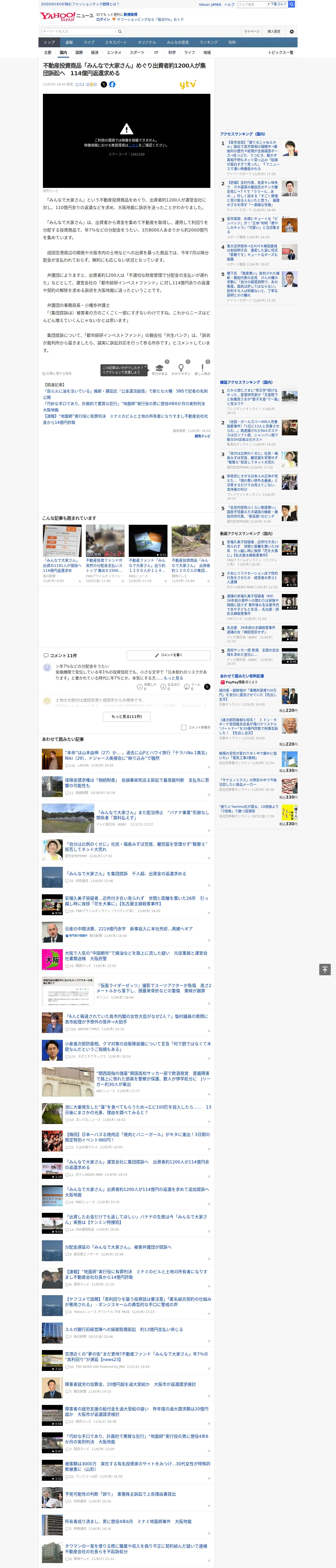Open マイページ link in header

(x=252, y=31)
